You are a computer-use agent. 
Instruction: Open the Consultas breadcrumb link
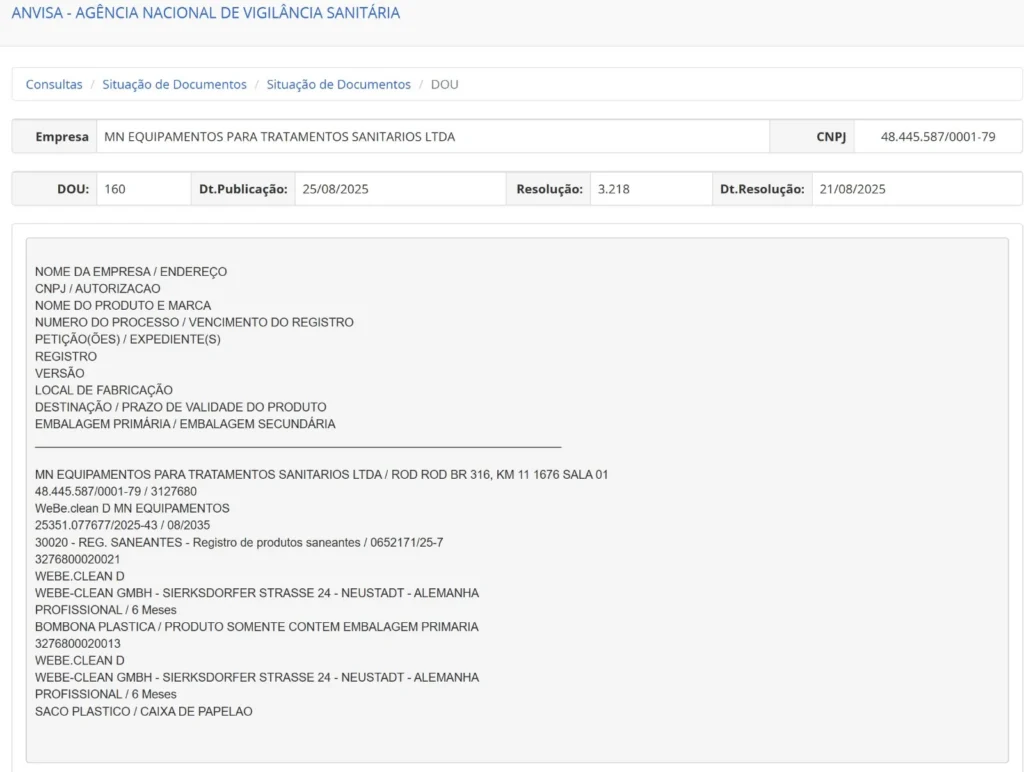point(54,85)
